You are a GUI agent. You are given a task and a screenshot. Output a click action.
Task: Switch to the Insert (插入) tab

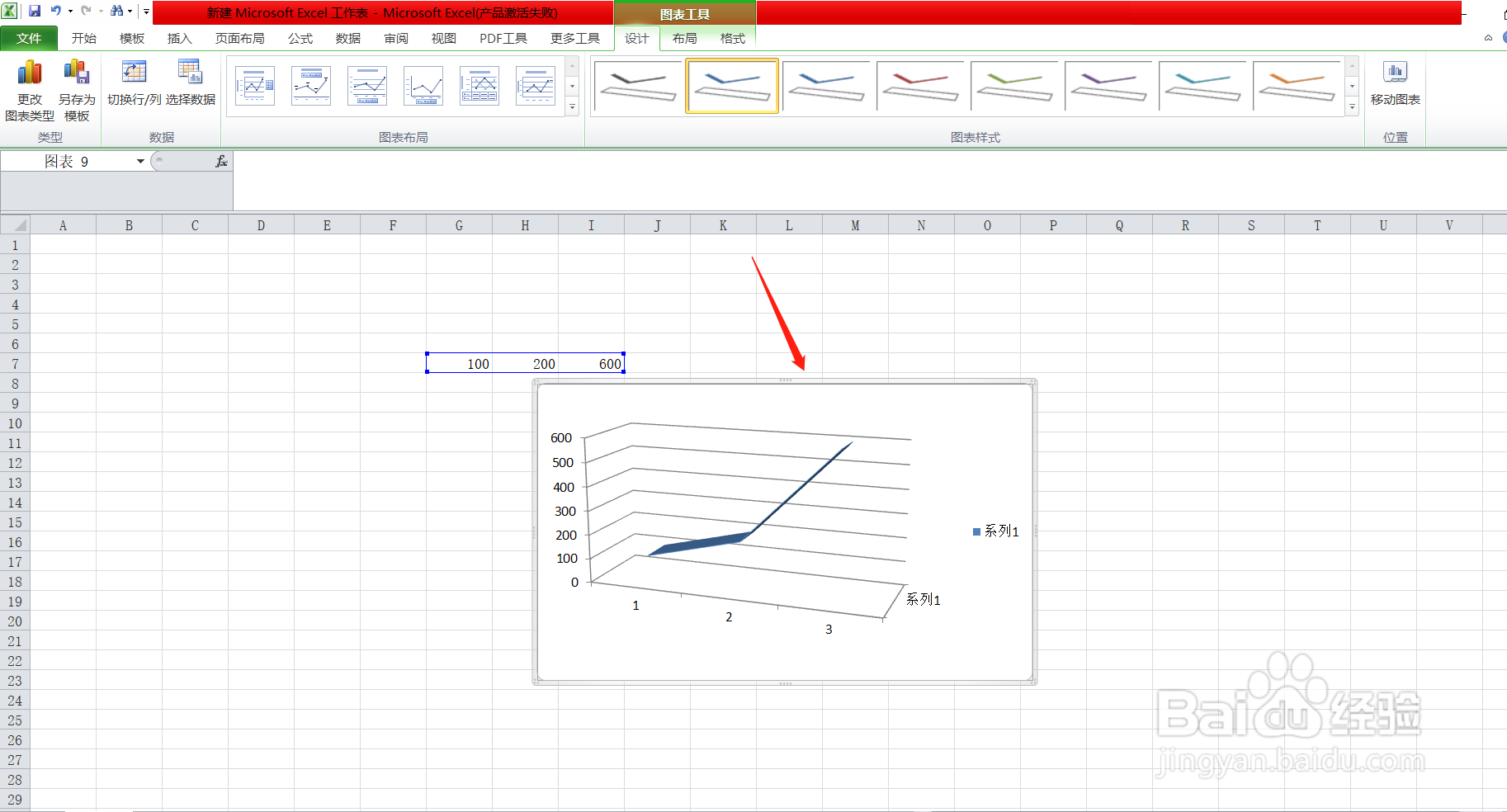point(180,38)
